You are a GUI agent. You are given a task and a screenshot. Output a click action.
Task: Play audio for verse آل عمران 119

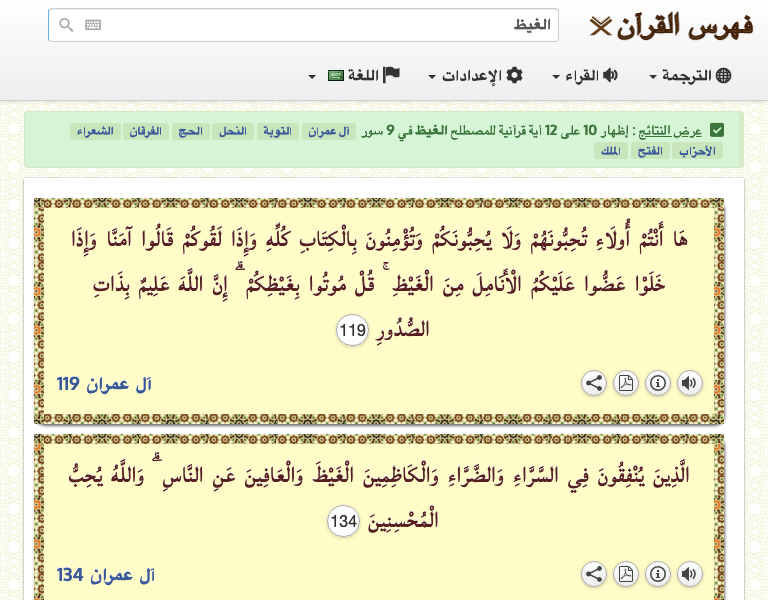(689, 383)
